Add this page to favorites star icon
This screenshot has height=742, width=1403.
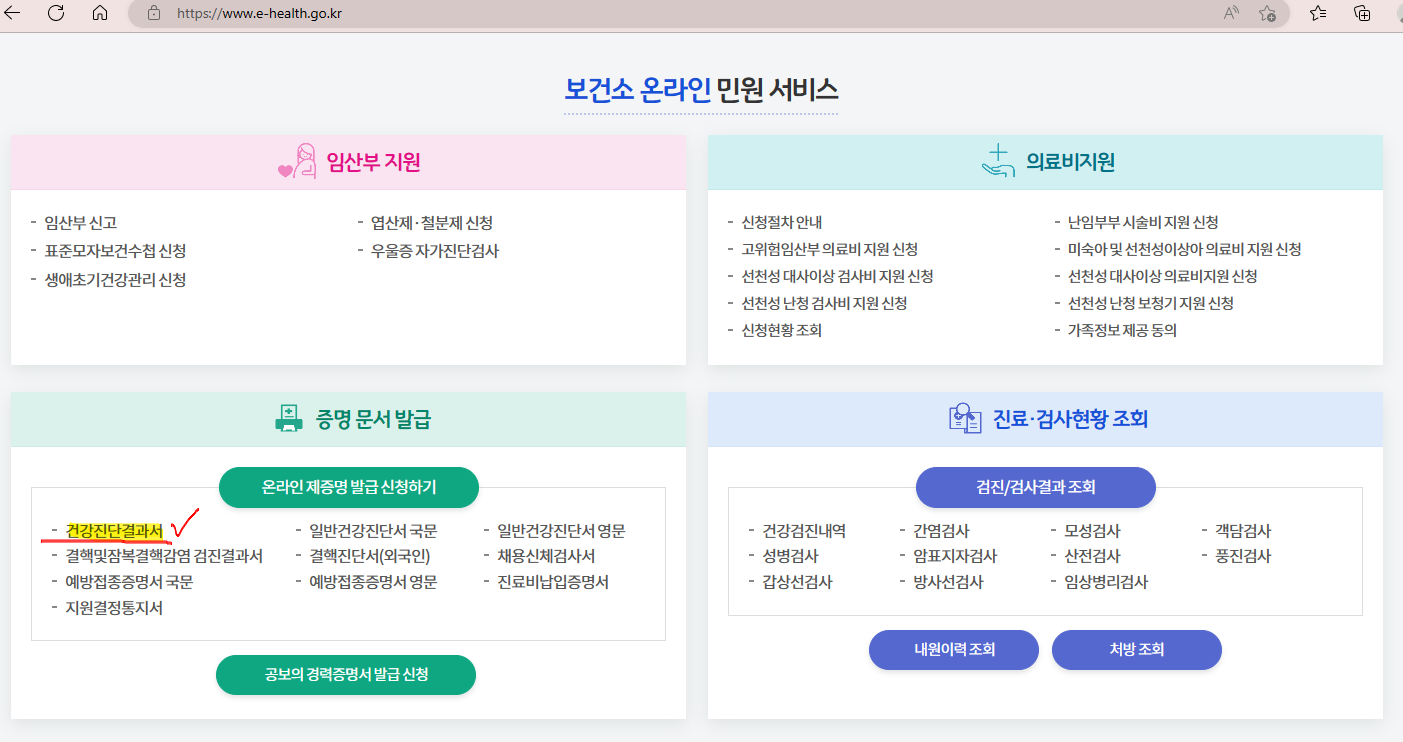tap(1267, 14)
